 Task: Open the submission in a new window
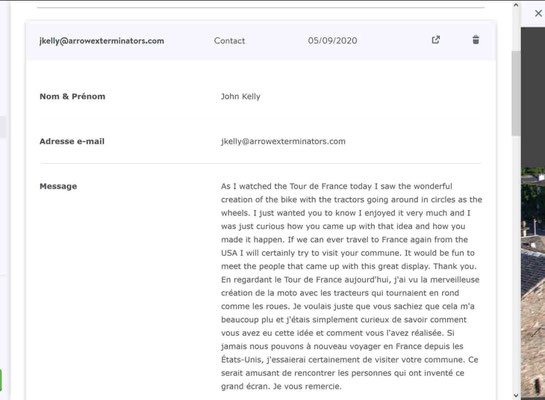point(436,40)
